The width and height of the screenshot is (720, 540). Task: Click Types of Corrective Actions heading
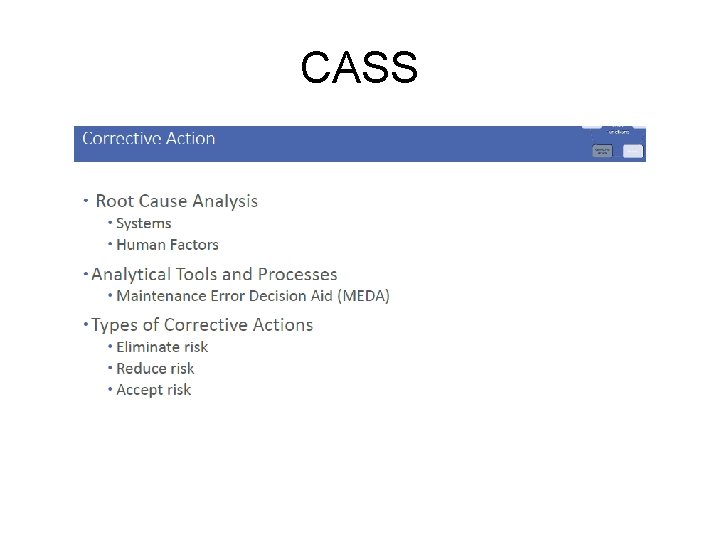pos(202,325)
